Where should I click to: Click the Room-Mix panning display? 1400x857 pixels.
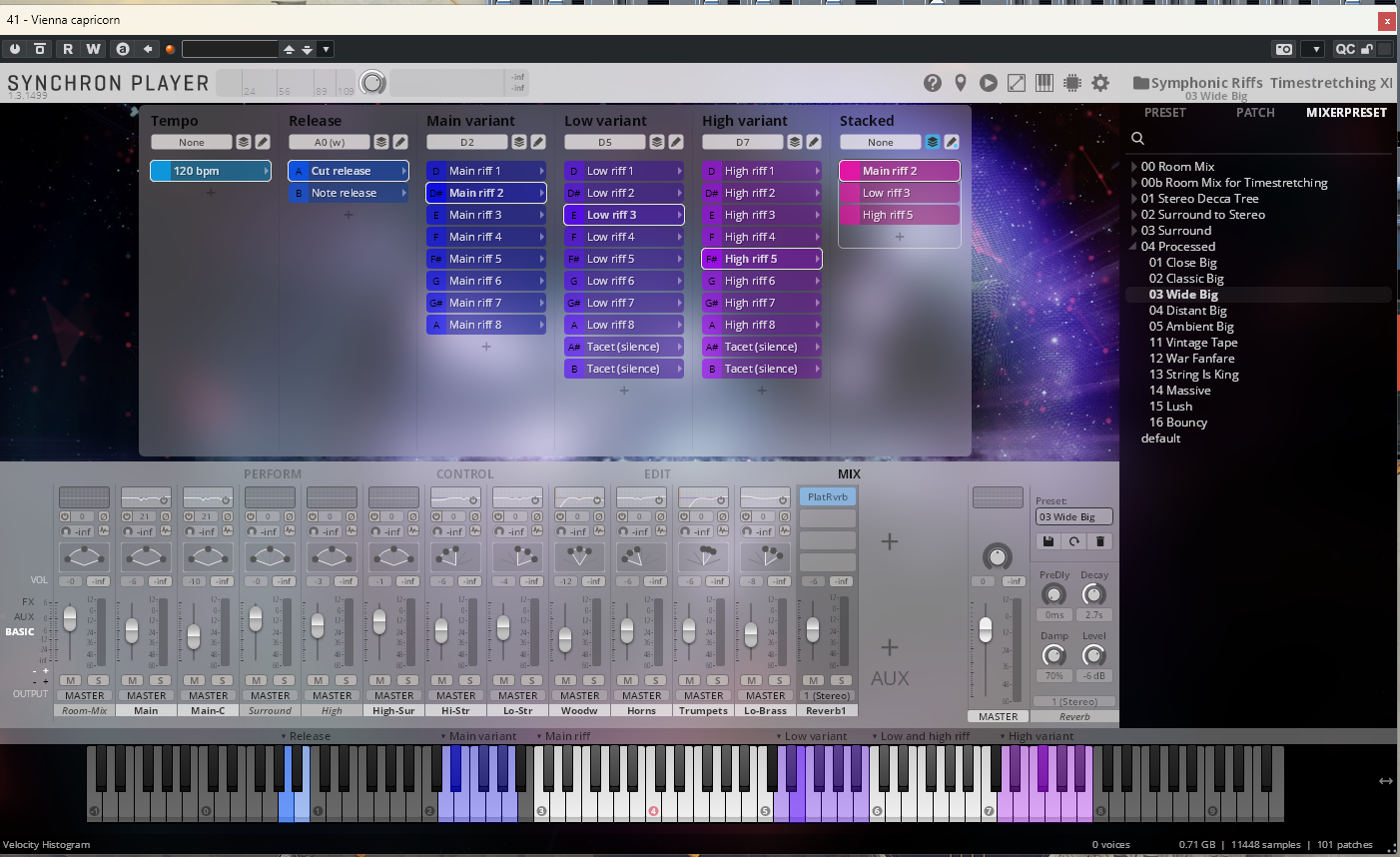click(x=85, y=556)
